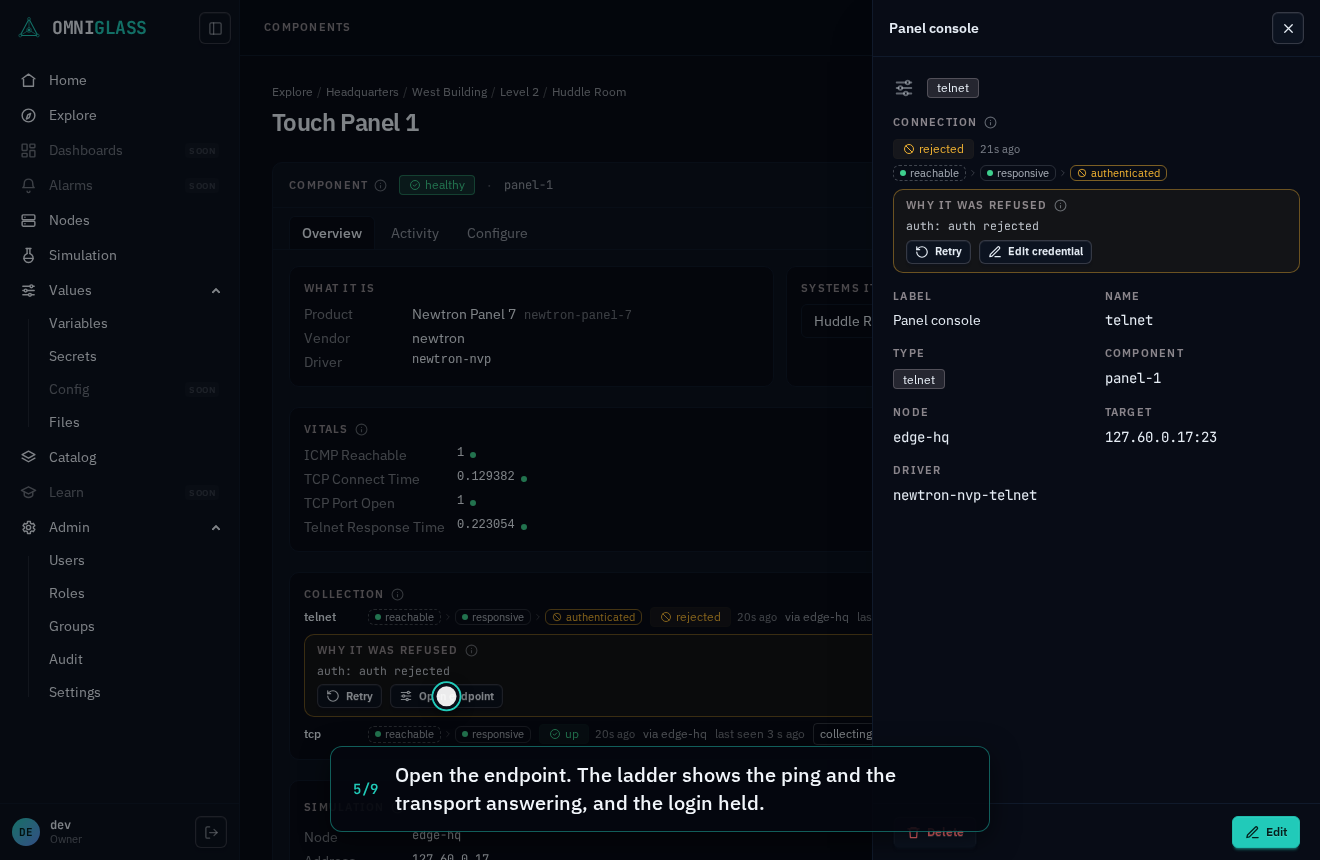Click Retry in the Collection section
Viewport: 1320px width, 860px height.
349,696
